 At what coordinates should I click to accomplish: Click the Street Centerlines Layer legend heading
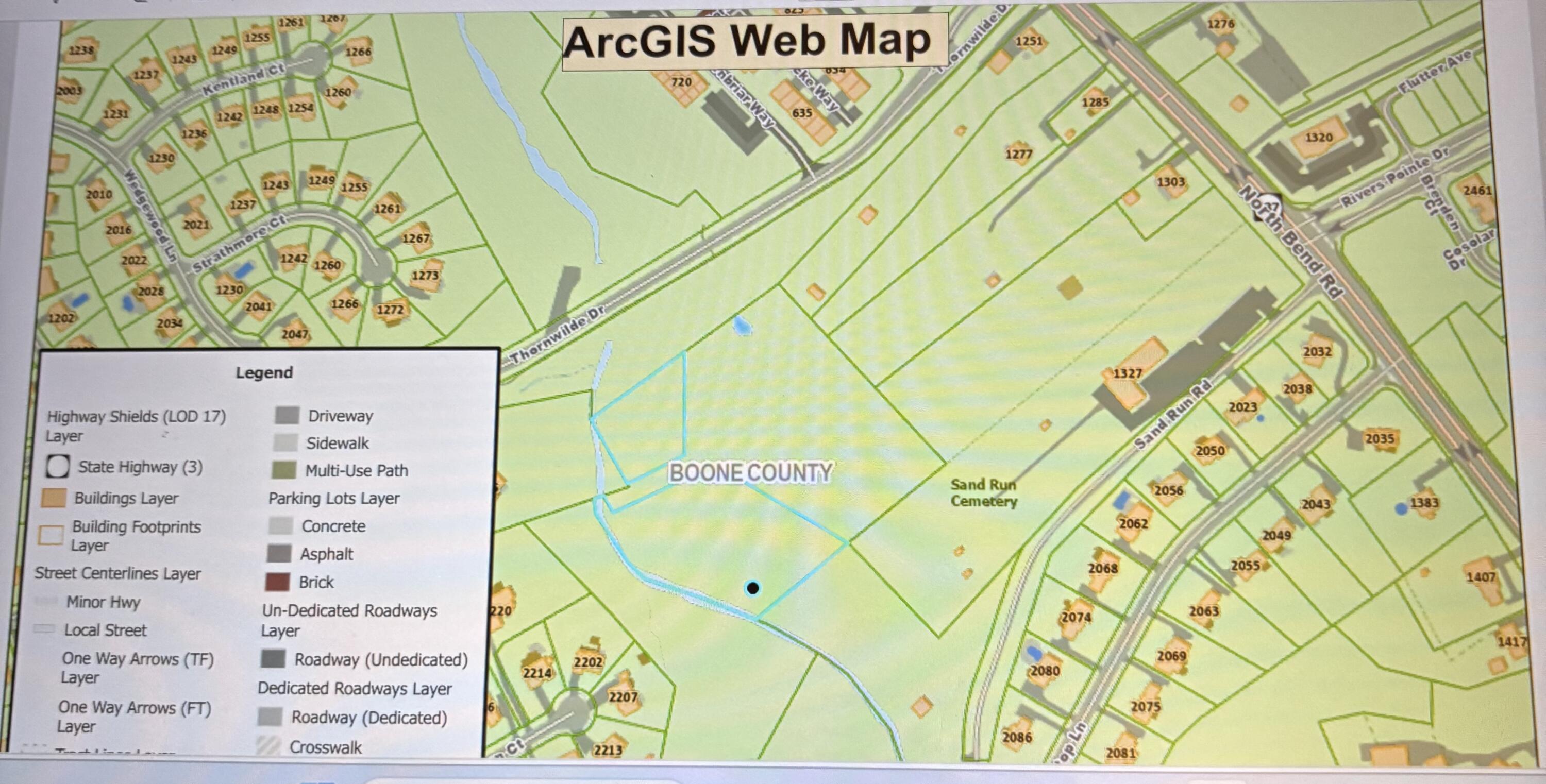click(x=117, y=573)
